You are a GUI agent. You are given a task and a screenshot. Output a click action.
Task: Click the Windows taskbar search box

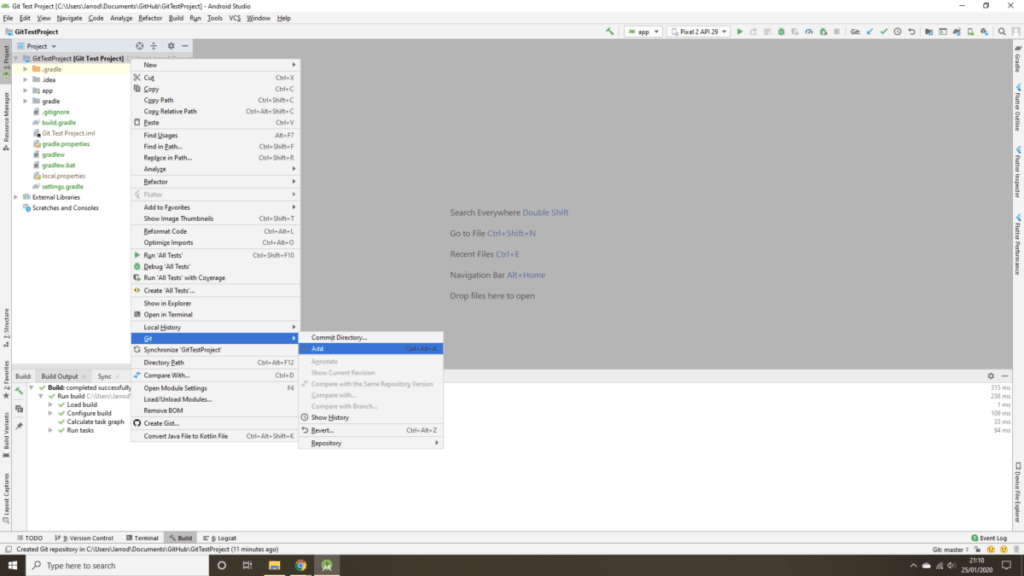click(x=110, y=565)
